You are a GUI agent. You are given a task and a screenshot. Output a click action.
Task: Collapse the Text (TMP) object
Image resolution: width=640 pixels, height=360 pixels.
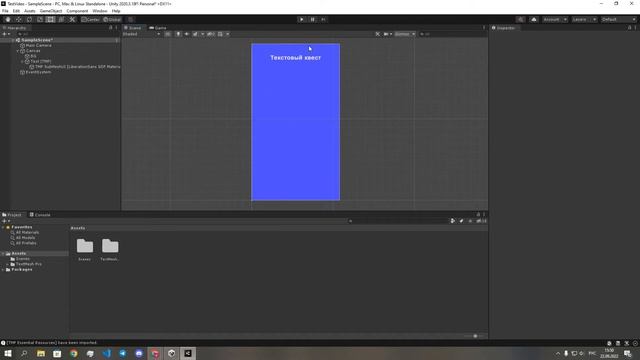pos(22,61)
